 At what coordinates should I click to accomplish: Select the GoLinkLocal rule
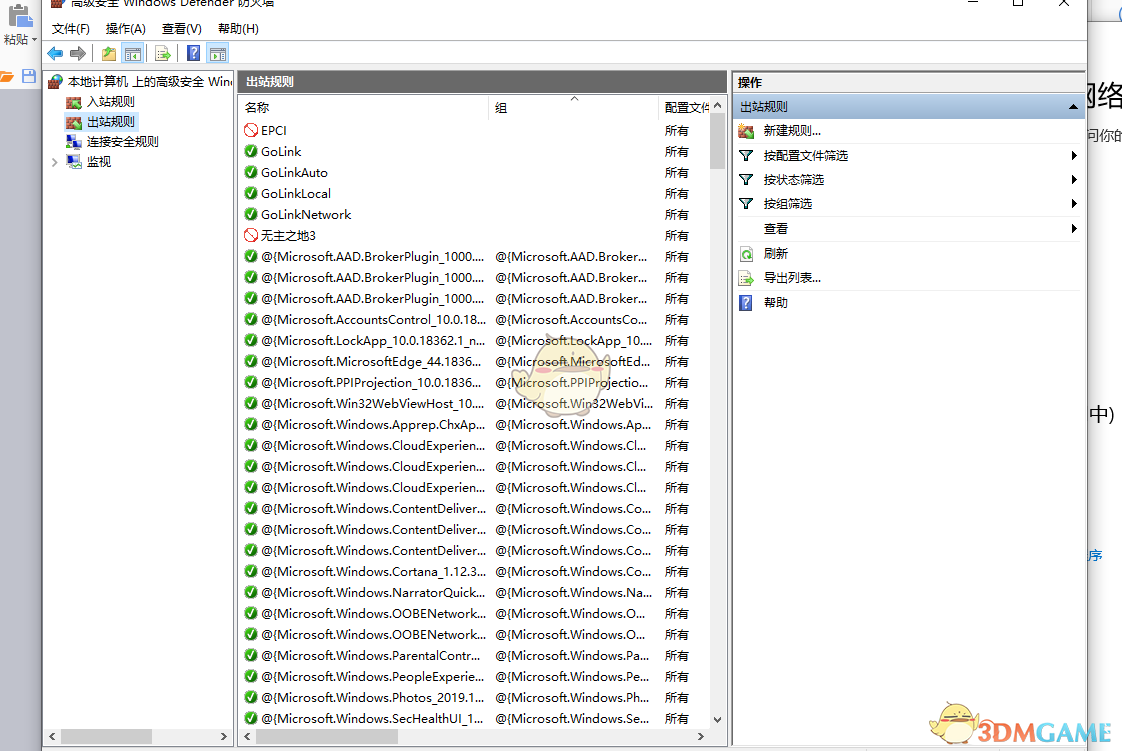475,193
